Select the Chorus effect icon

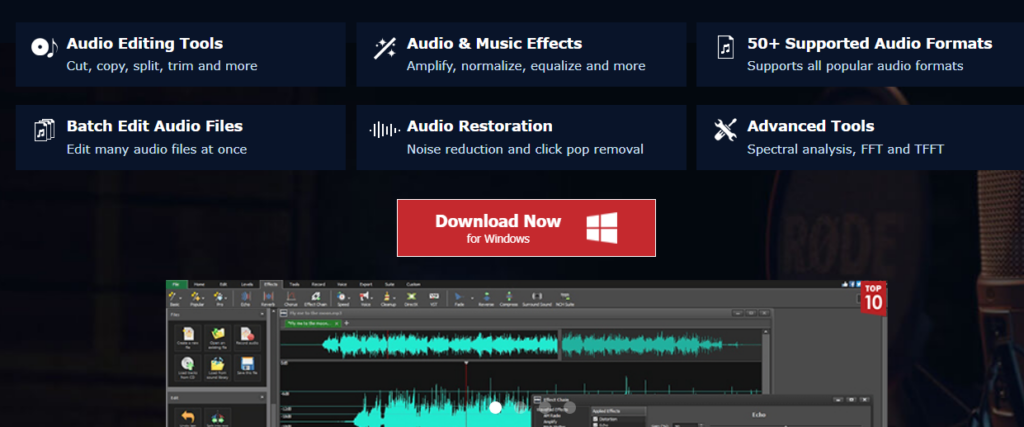pyautogui.click(x=291, y=296)
